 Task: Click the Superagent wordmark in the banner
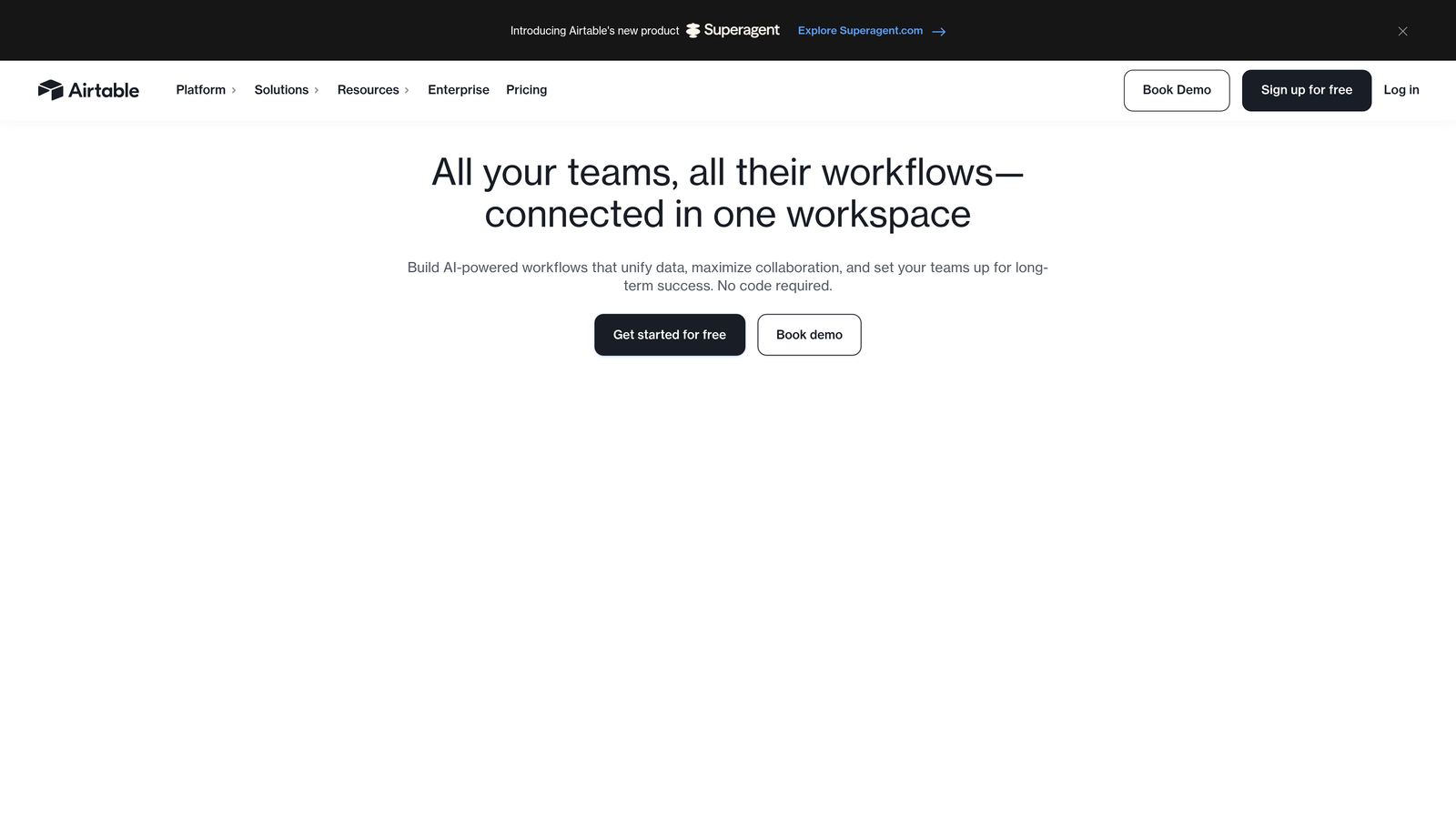742,30
